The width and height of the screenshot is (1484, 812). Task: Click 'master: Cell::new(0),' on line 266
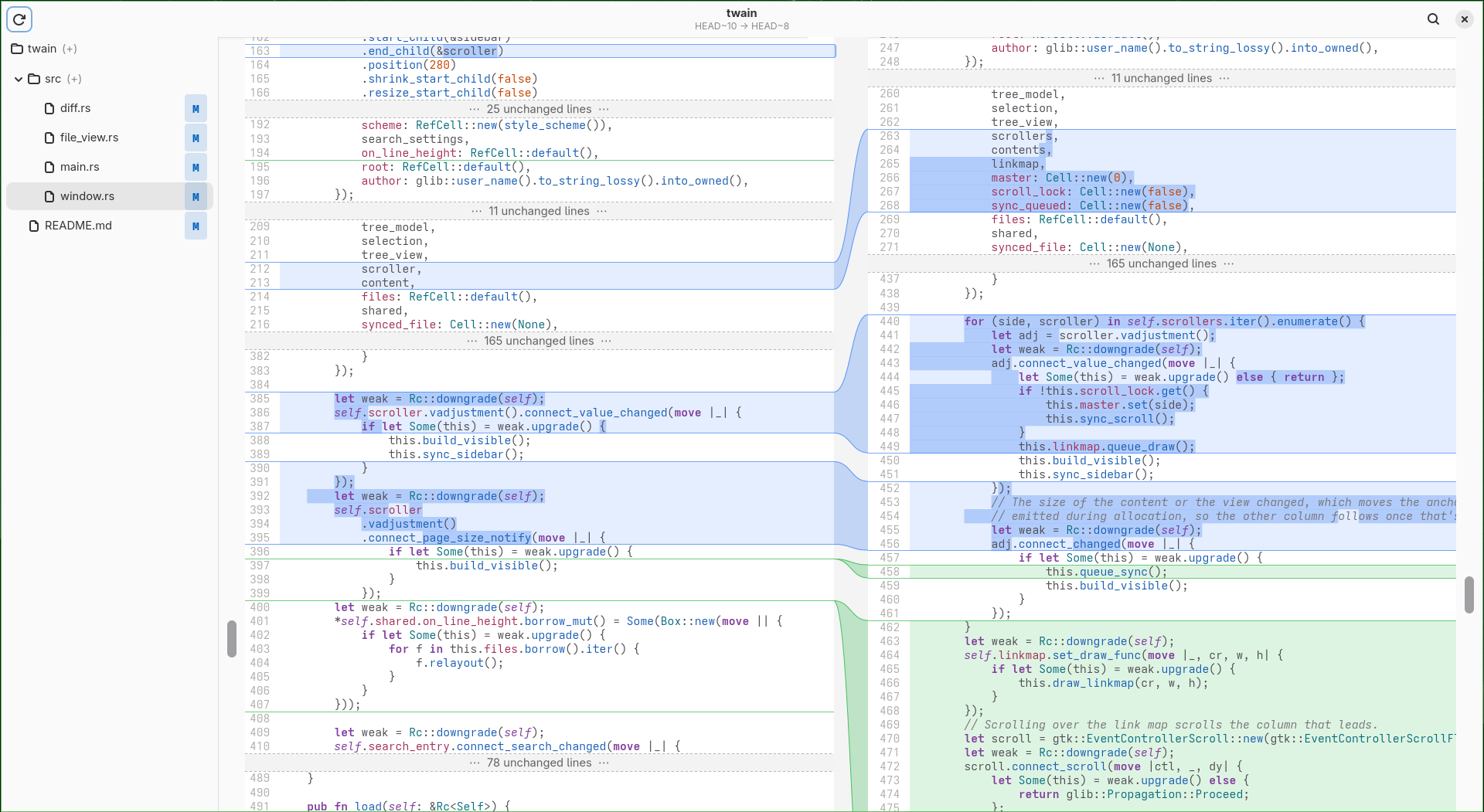(x=1063, y=178)
